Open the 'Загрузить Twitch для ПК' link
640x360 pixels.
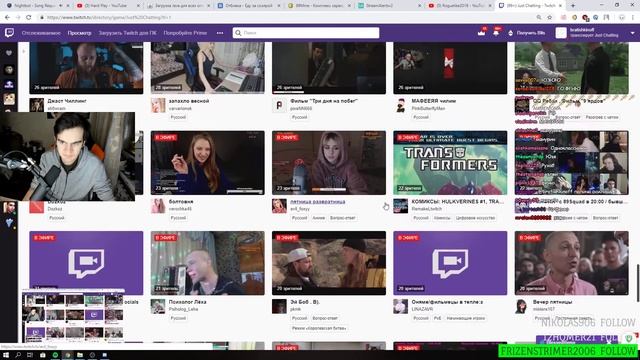(x=127, y=33)
